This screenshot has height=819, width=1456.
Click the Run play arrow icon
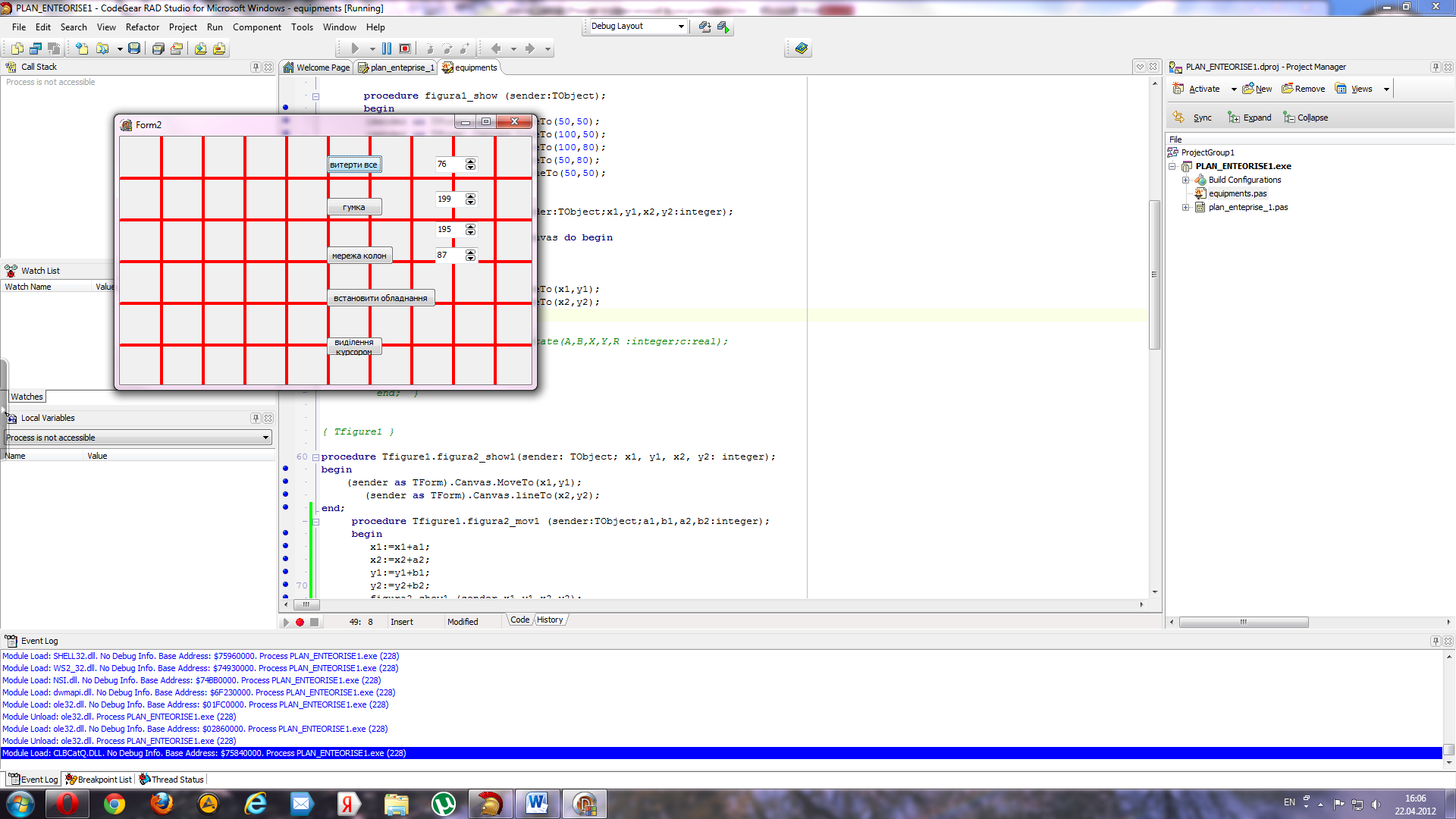point(355,49)
